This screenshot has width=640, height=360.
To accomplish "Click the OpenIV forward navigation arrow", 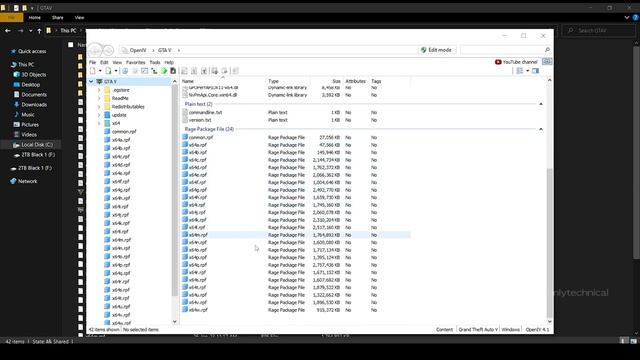I will pyautogui.click(x=108, y=50).
